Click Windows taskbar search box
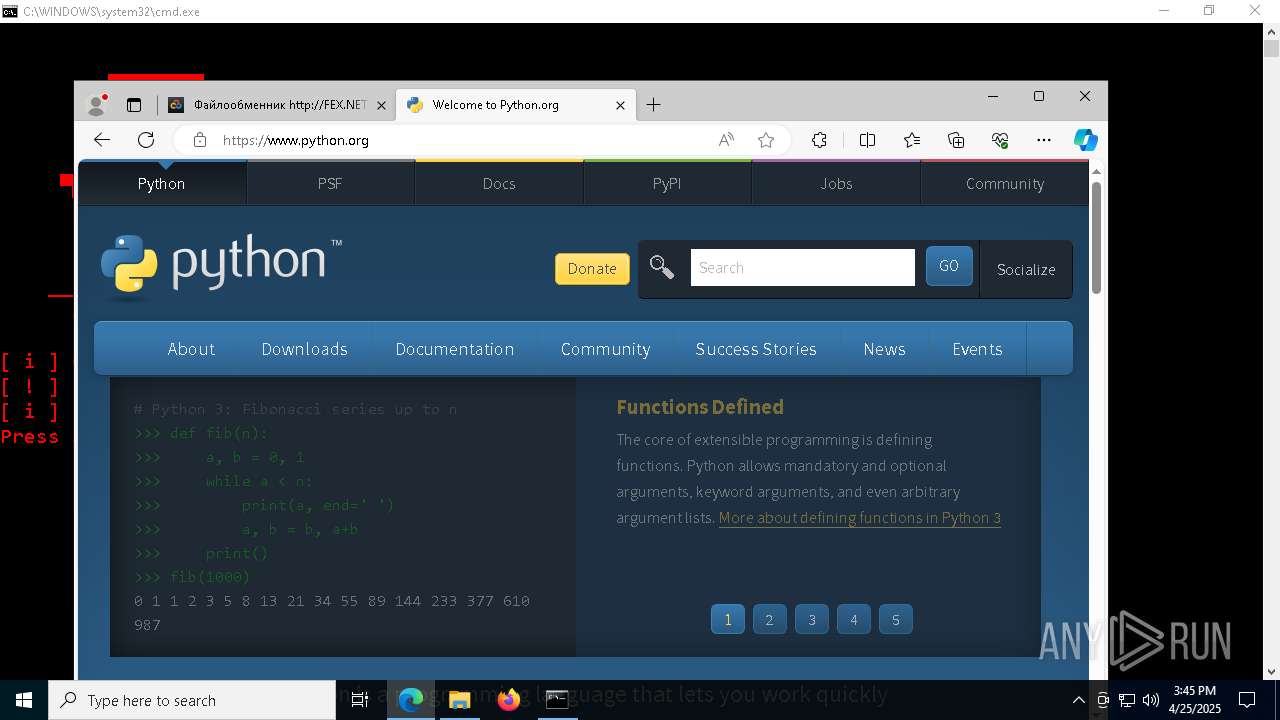1280x720 pixels. click(192, 700)
